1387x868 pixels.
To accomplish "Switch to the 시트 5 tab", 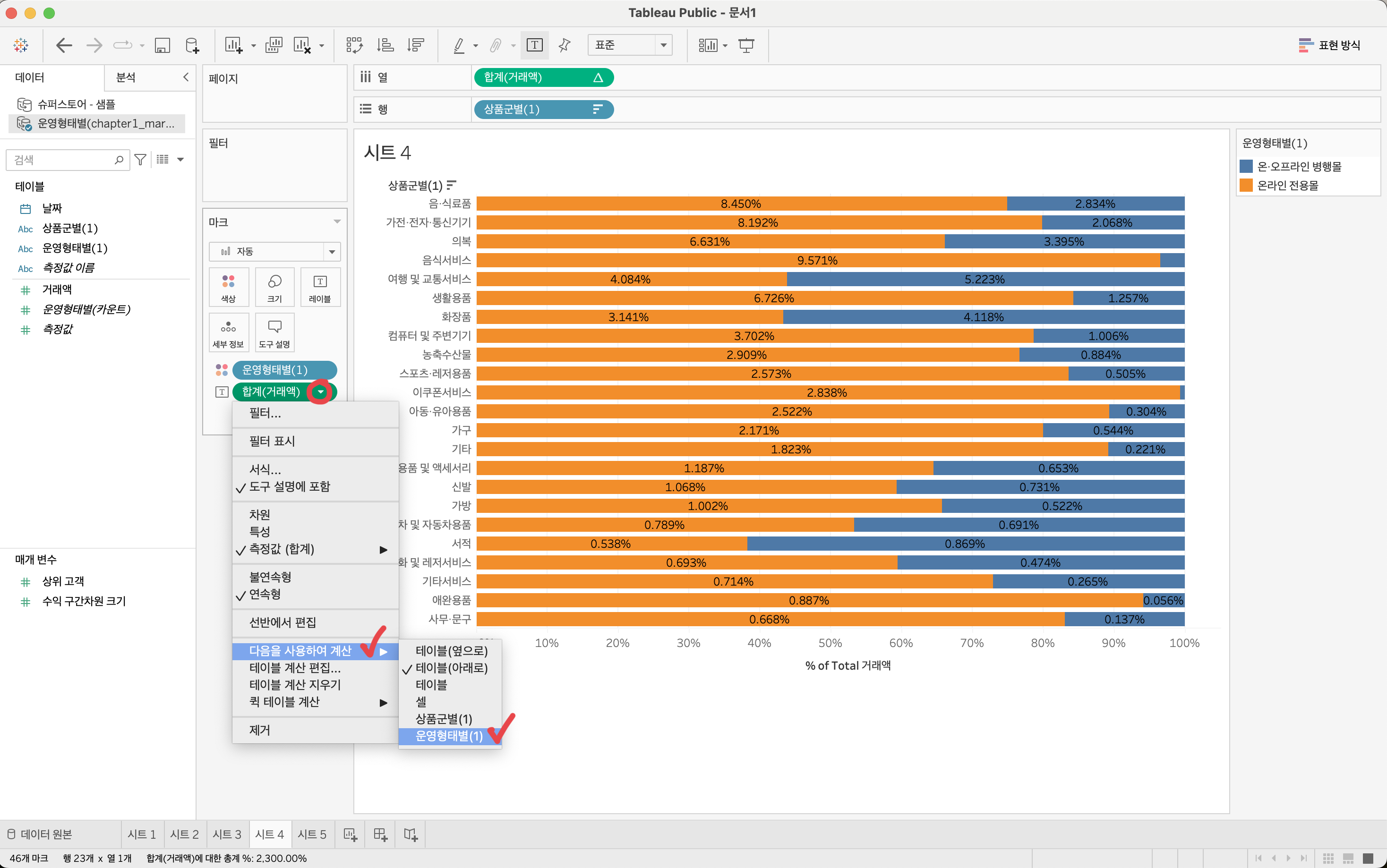I will click(x=312, y=834).
